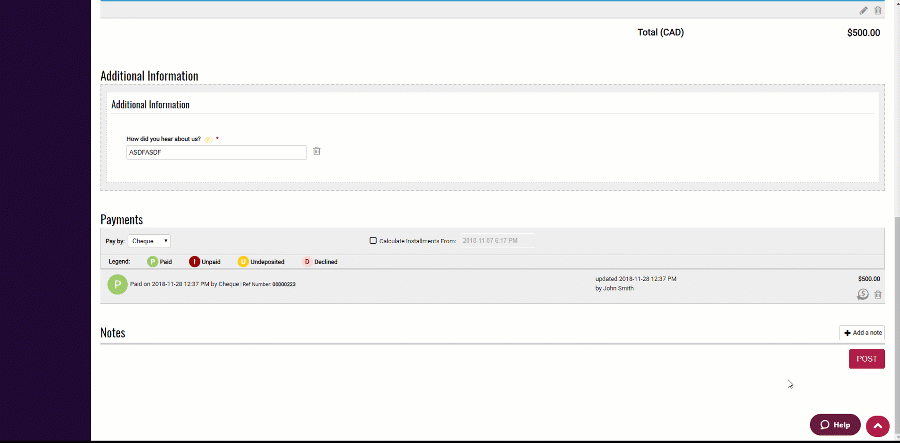Click the Total (CAD) label

coord(661,33)
